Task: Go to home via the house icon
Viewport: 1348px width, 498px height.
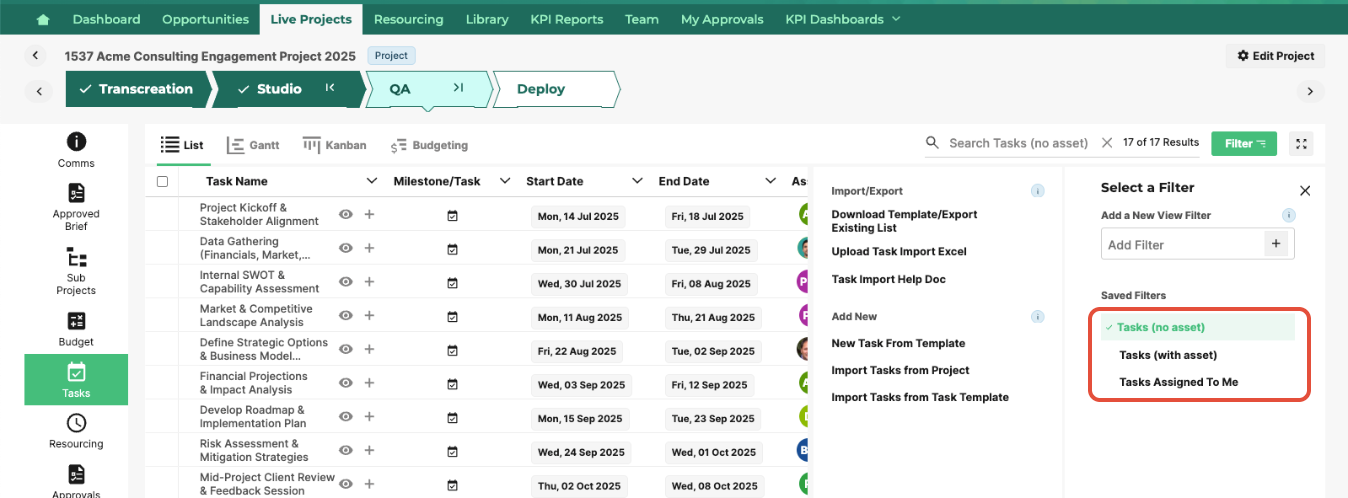Action: pos(42,19)
